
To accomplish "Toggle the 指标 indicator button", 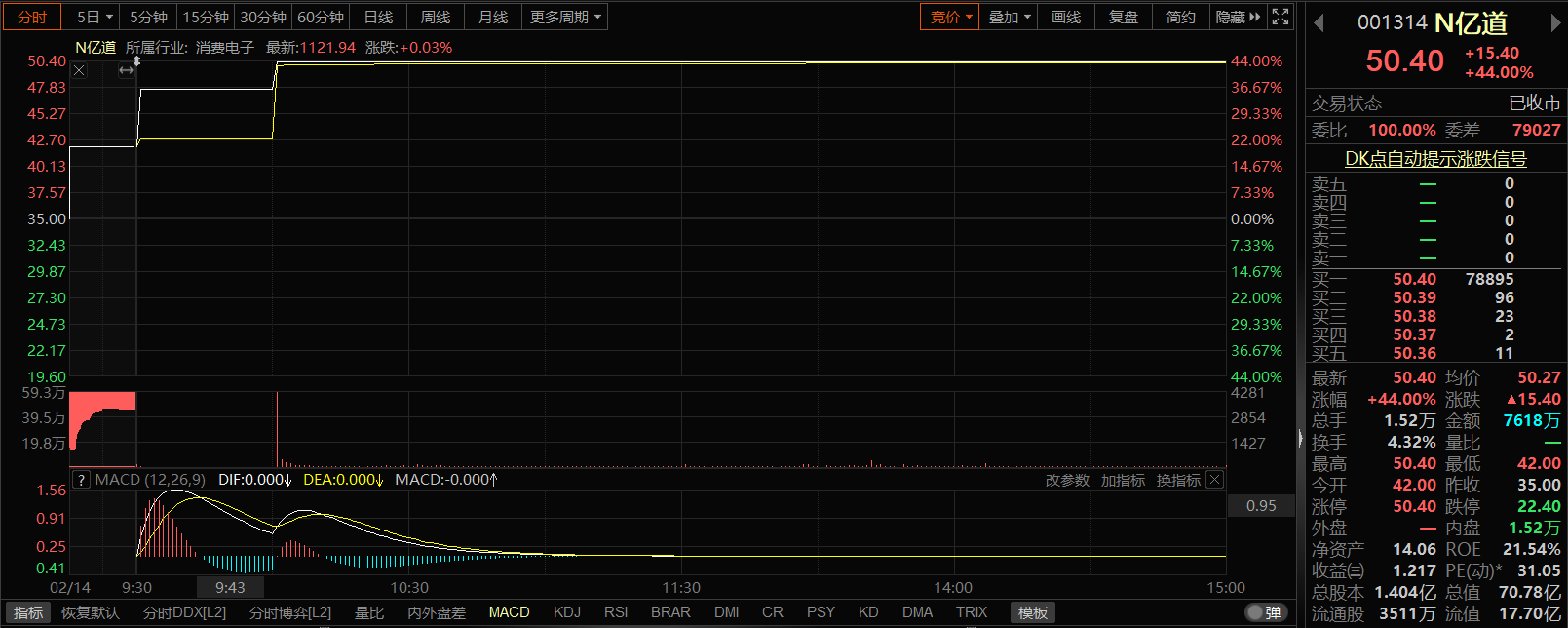I will pyautogui.click(x=28, y=612).
